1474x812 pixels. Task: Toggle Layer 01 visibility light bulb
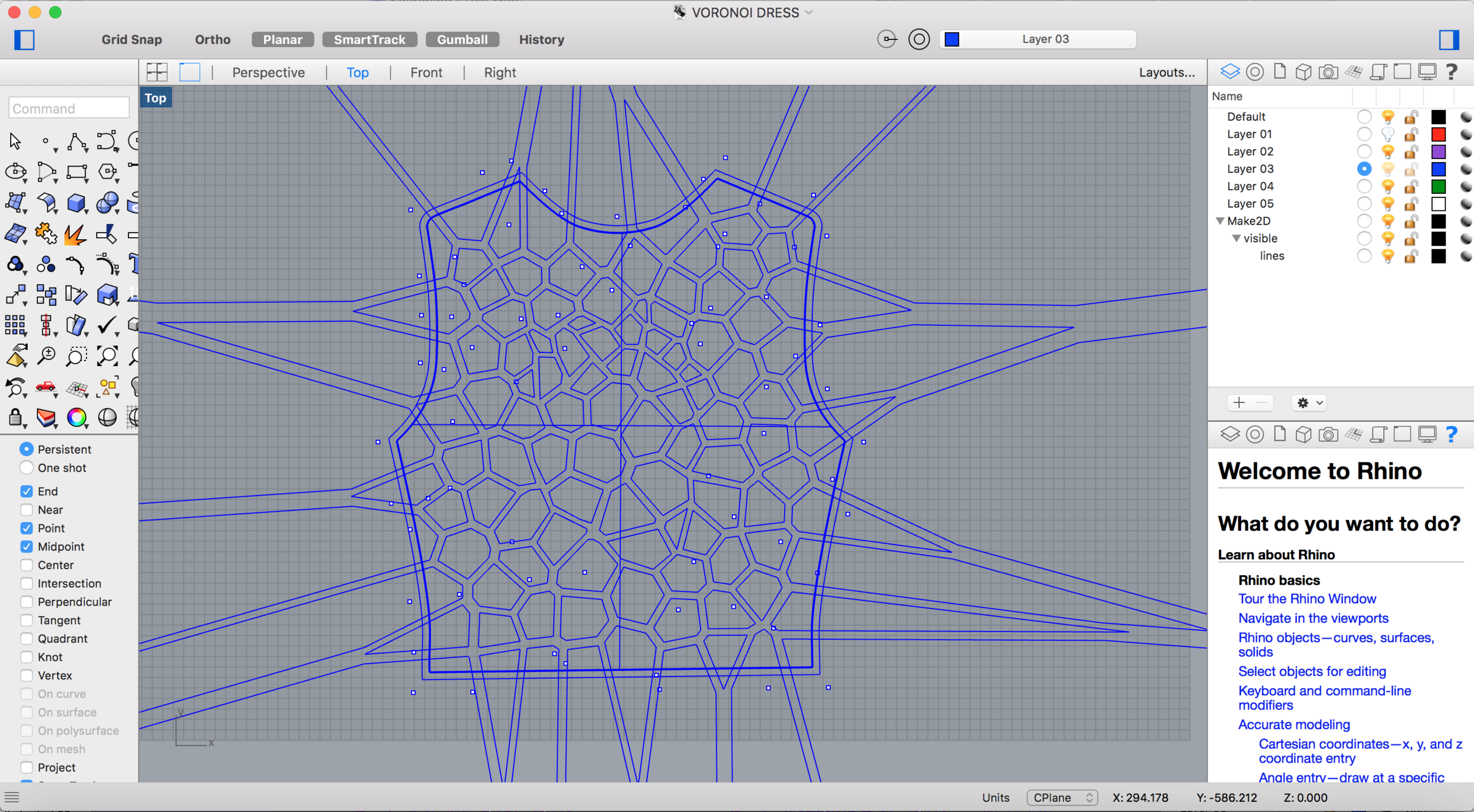point(1388,134)
